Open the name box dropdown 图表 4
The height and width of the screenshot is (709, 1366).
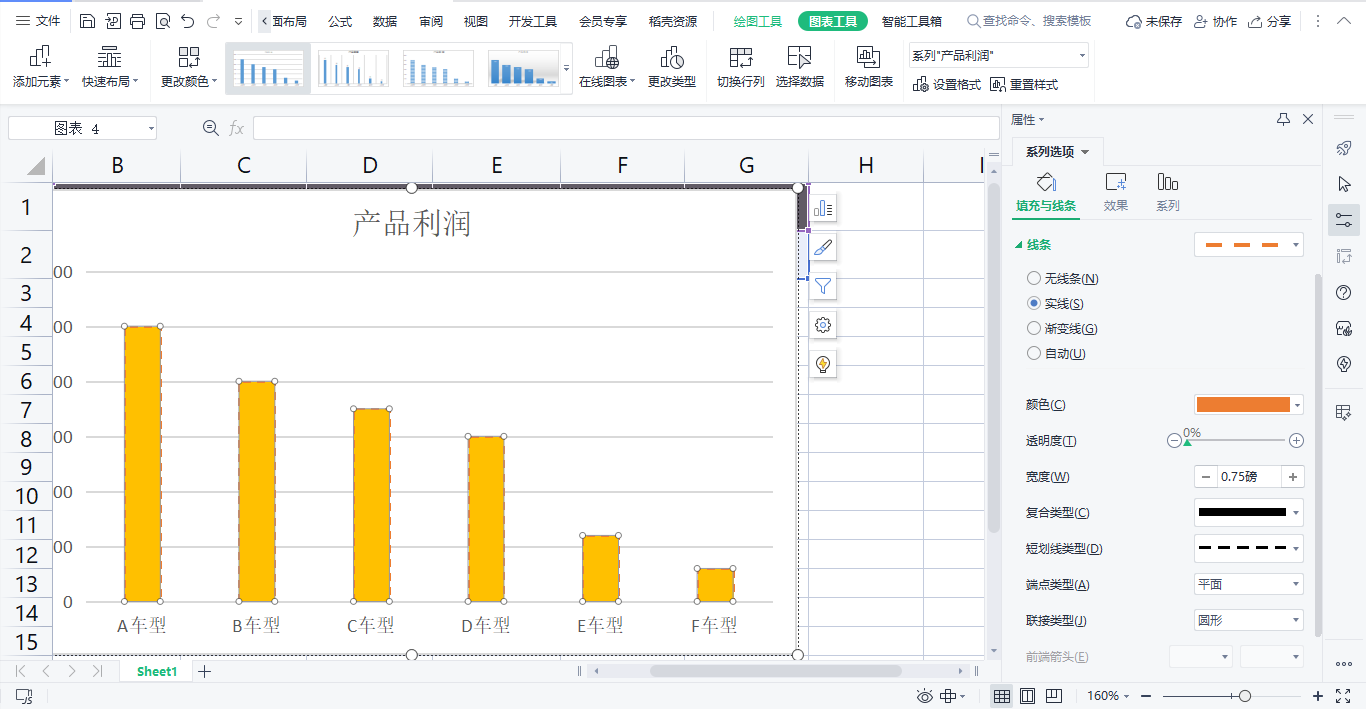click(x=151, y=128)
